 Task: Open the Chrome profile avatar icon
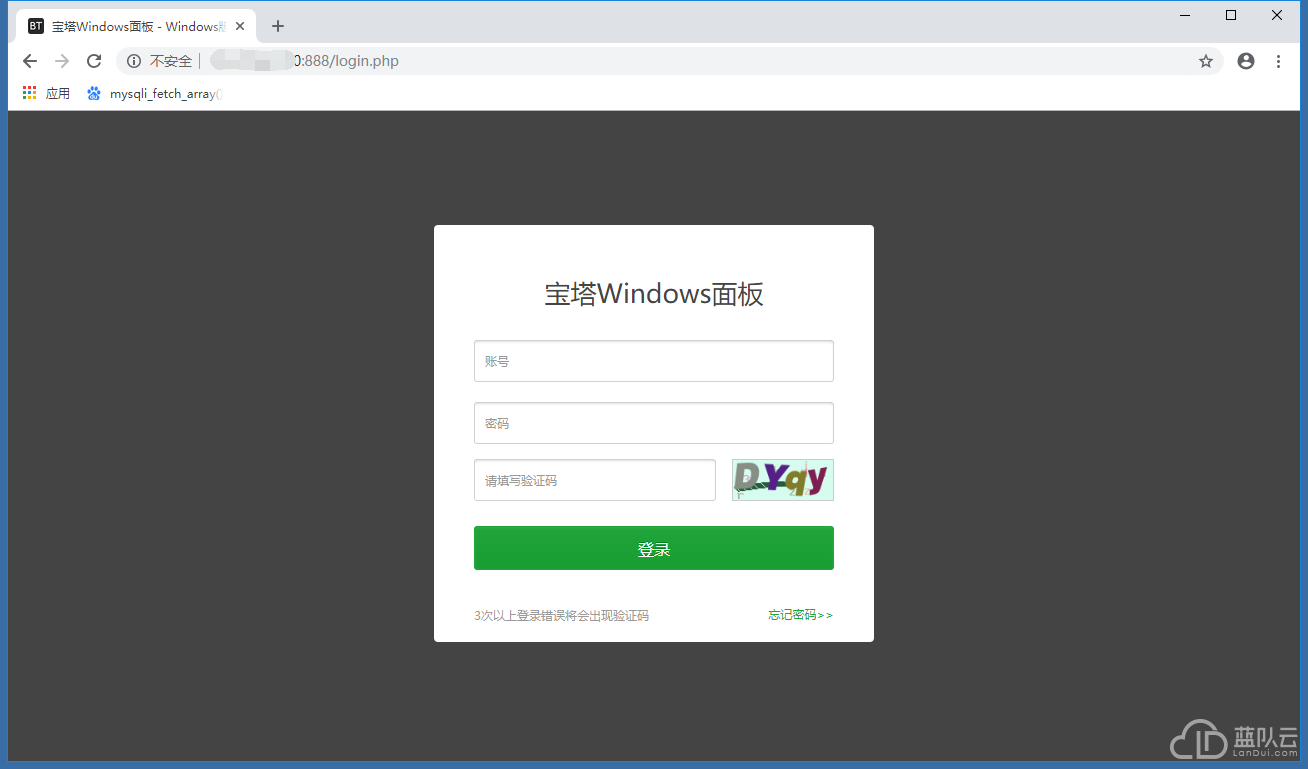pos(1246,61)
